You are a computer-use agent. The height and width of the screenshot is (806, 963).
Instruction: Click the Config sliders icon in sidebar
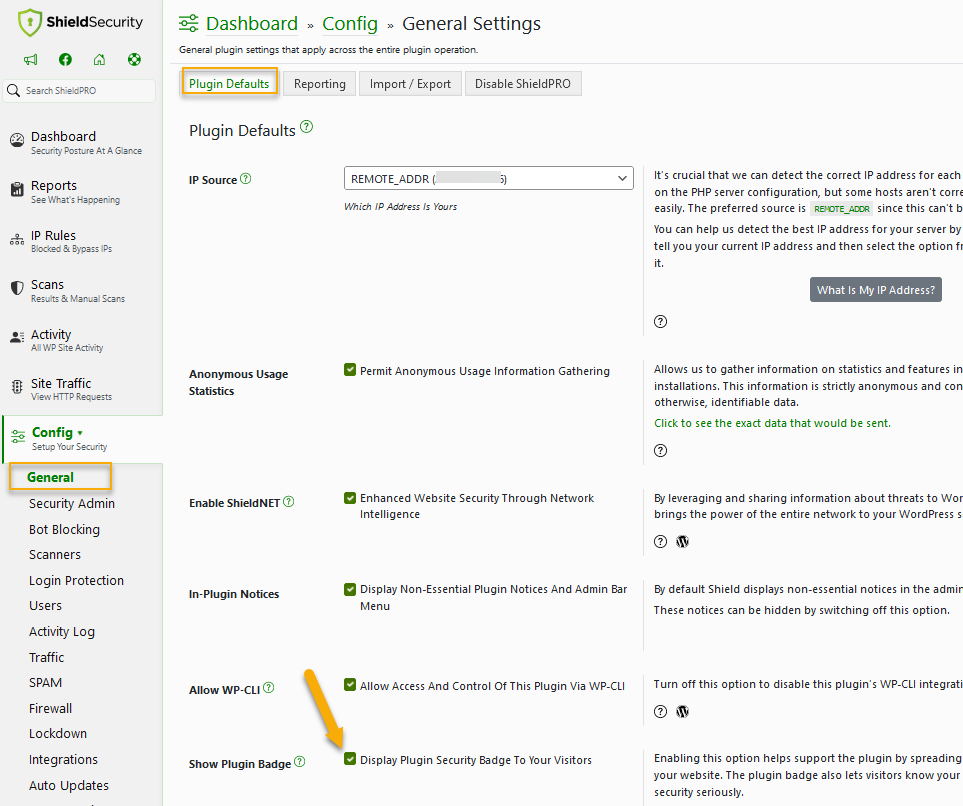18,437
